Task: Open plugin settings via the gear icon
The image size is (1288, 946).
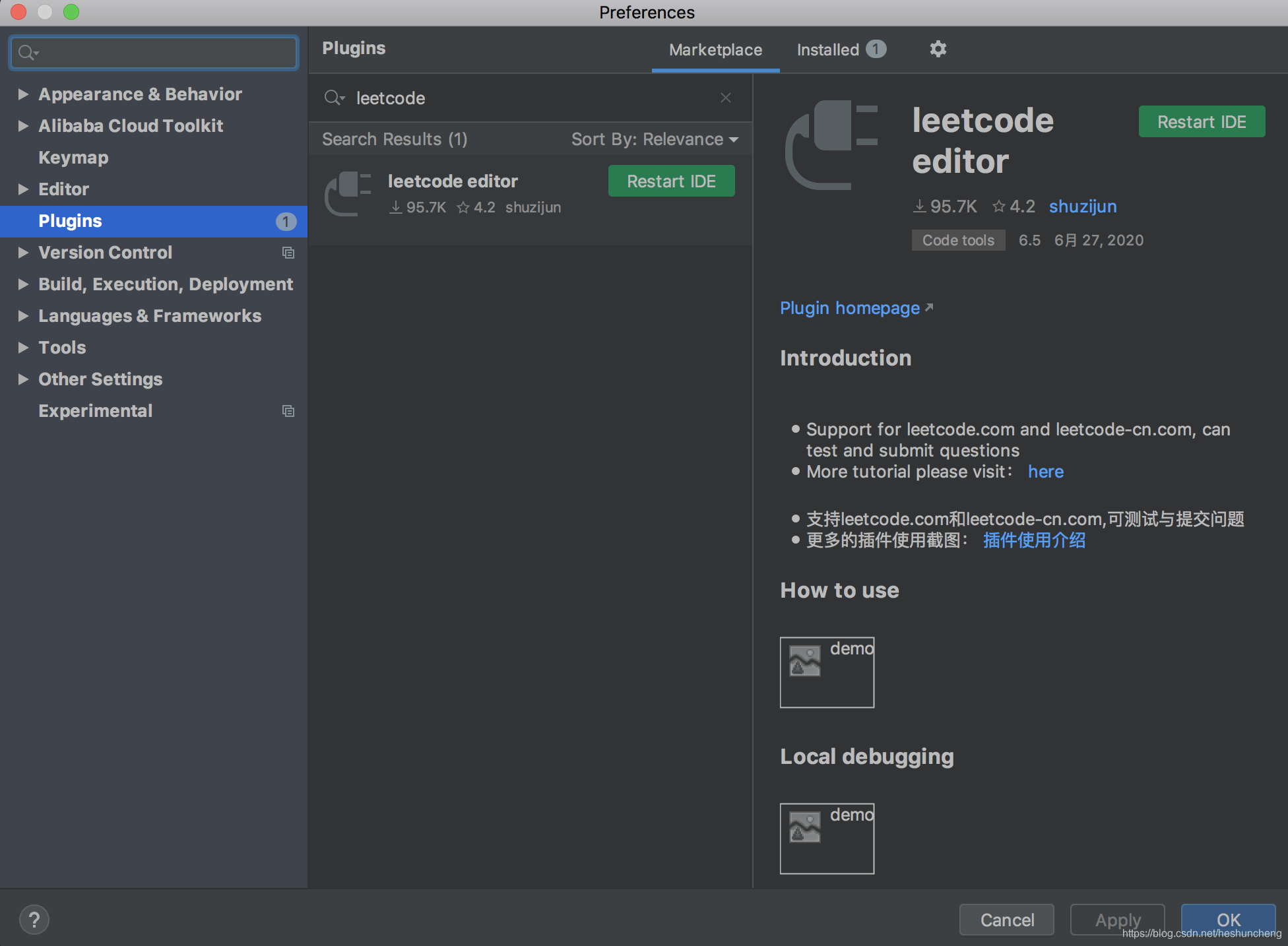Action: point(938,49)
